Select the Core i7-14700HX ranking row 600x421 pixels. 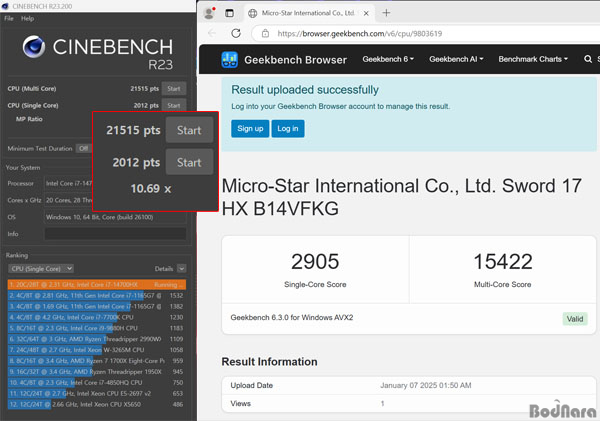pos(96,285)
